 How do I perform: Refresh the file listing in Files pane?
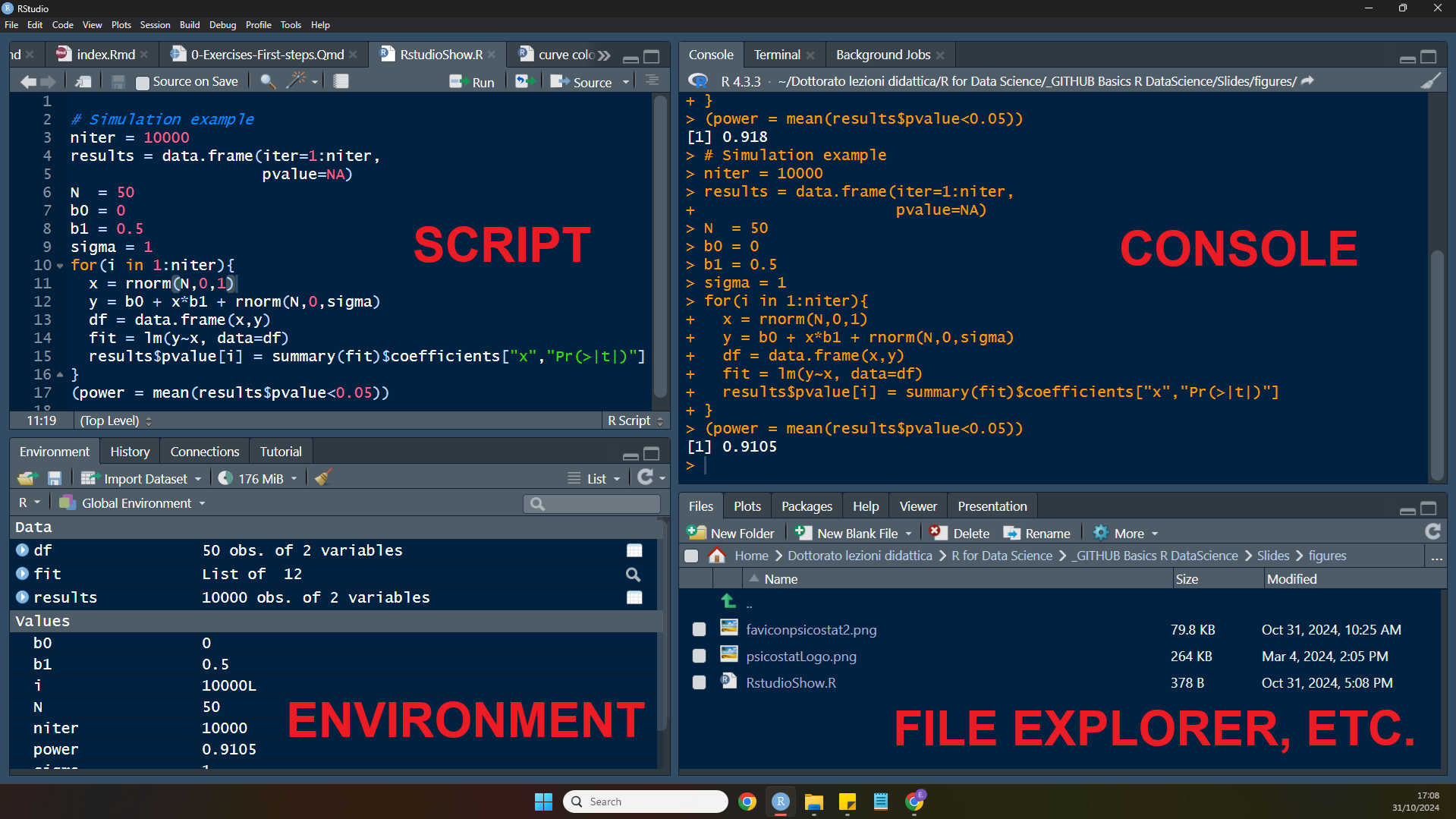click(x=1432, y=532)
